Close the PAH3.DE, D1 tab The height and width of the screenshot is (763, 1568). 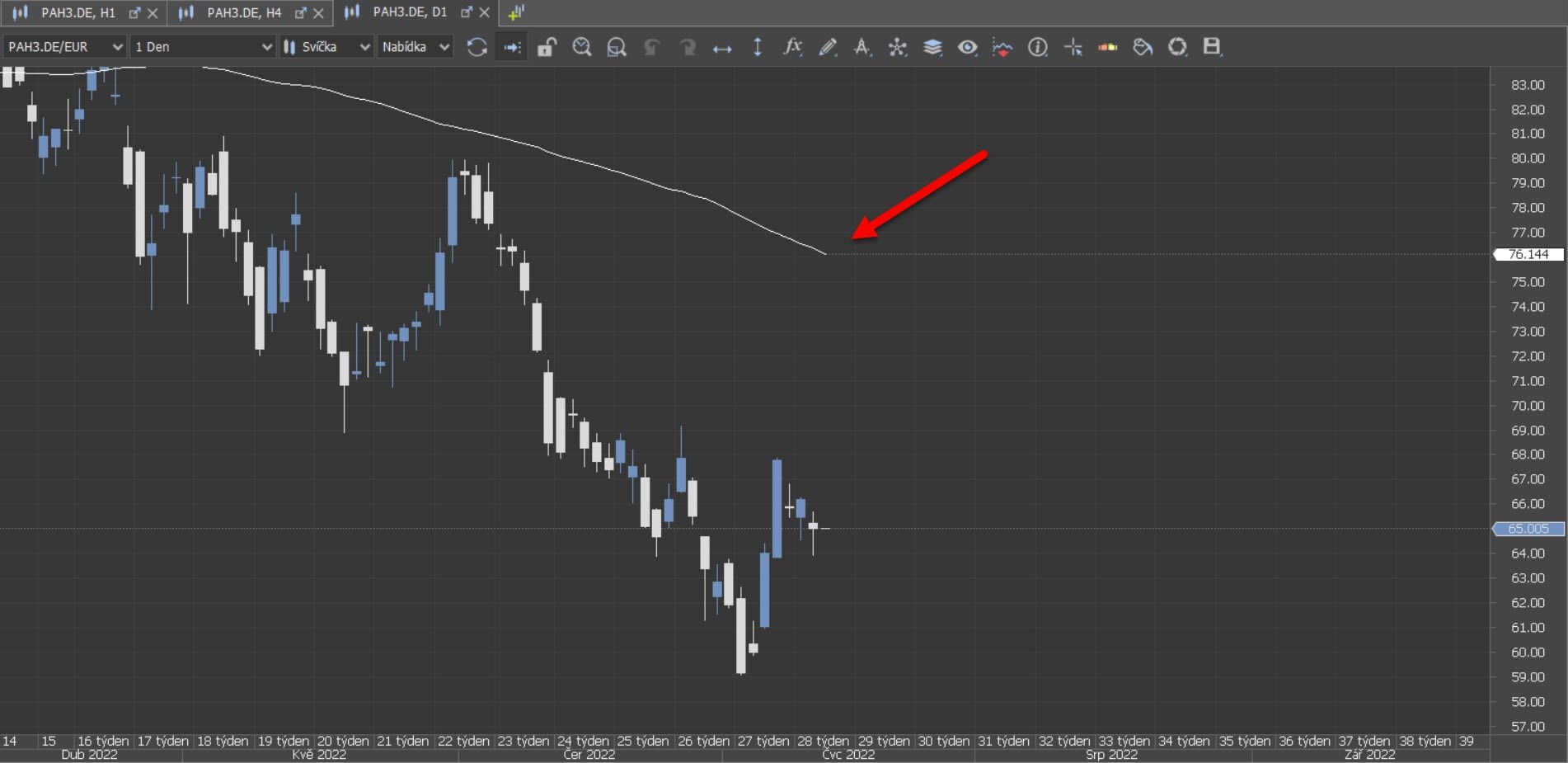[x=484, y=12]
